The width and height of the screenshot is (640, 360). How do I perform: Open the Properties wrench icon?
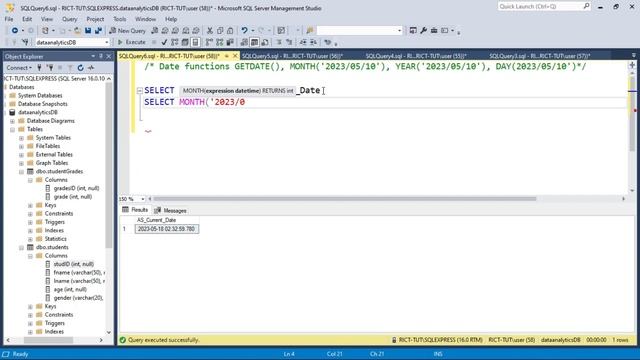(424, 31)
